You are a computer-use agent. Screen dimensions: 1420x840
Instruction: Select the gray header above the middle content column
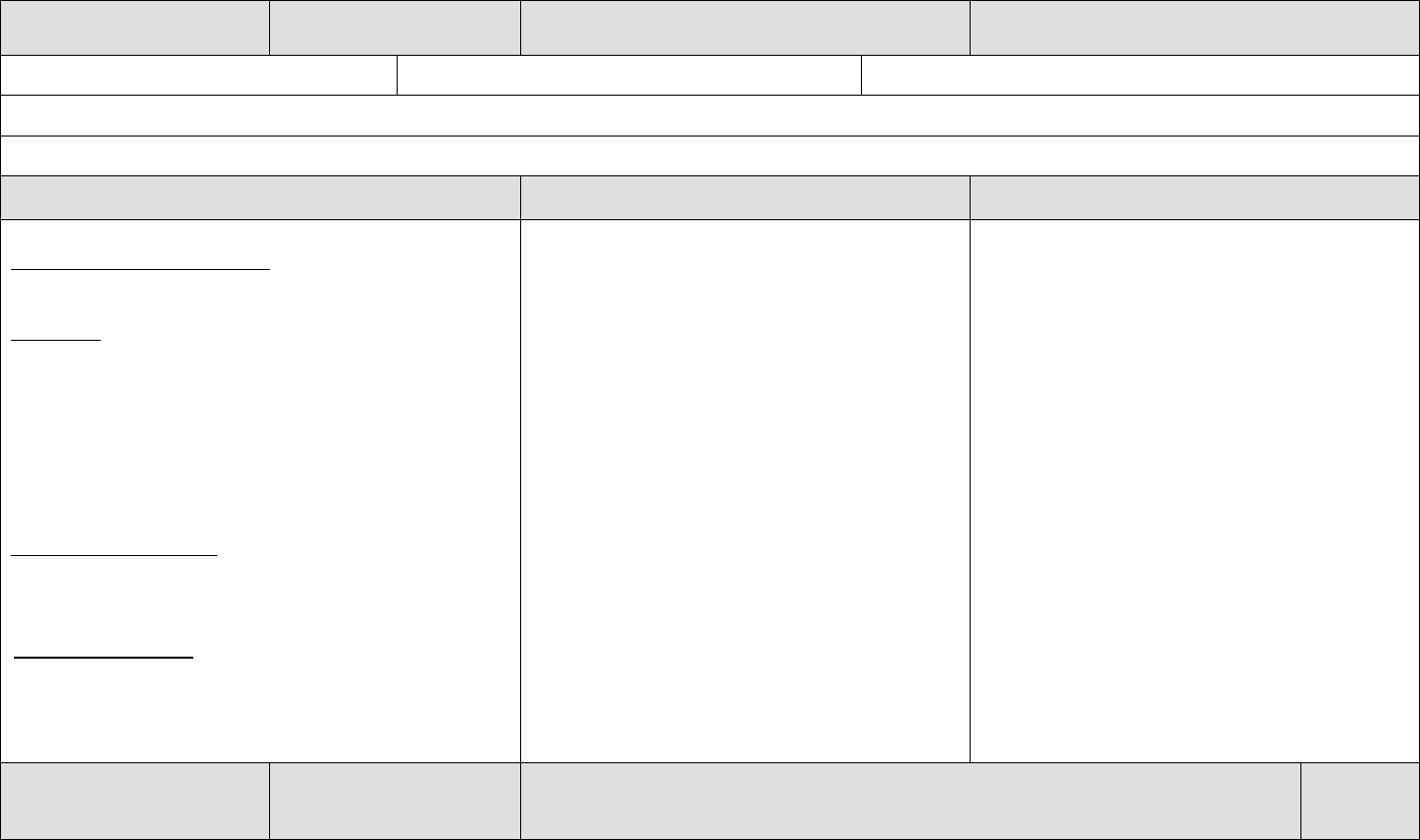click(x=745, y=198)
